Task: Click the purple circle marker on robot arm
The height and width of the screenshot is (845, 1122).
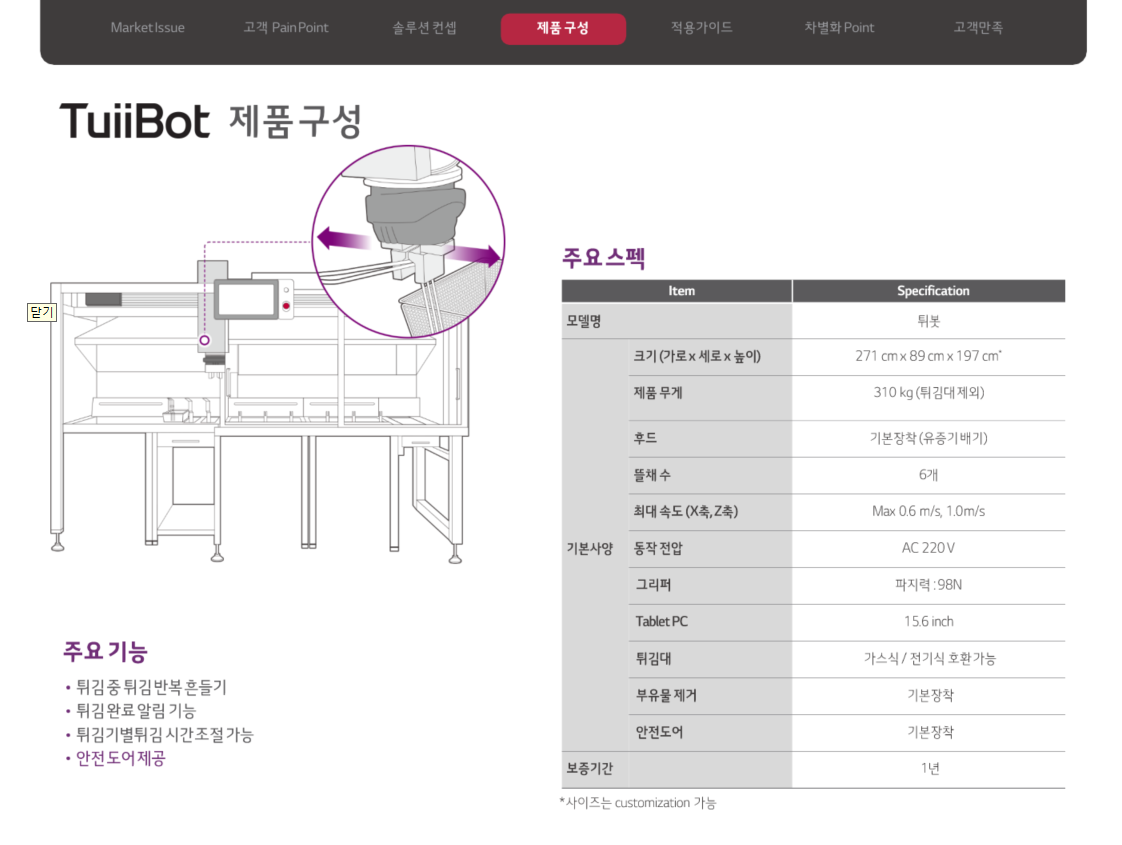Action: pos(205,341)
